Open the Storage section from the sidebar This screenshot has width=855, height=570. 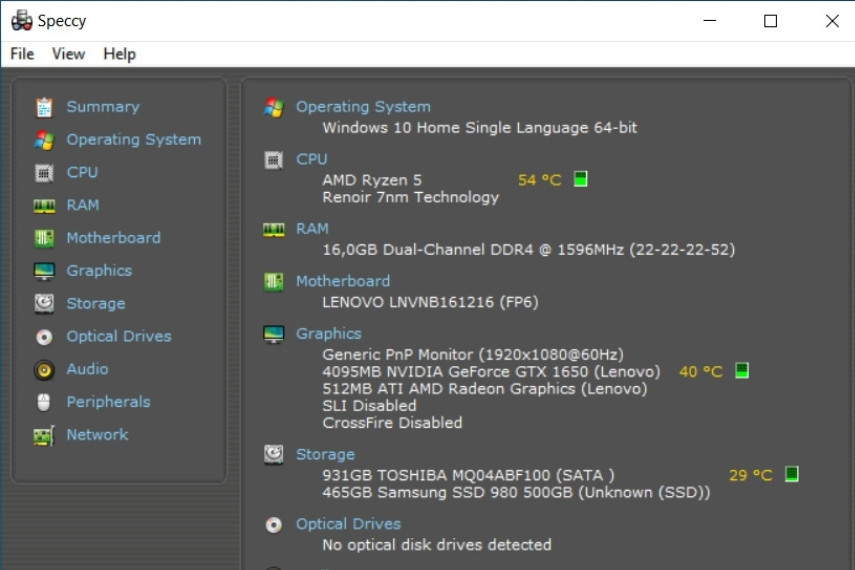(x=96, y=304)
